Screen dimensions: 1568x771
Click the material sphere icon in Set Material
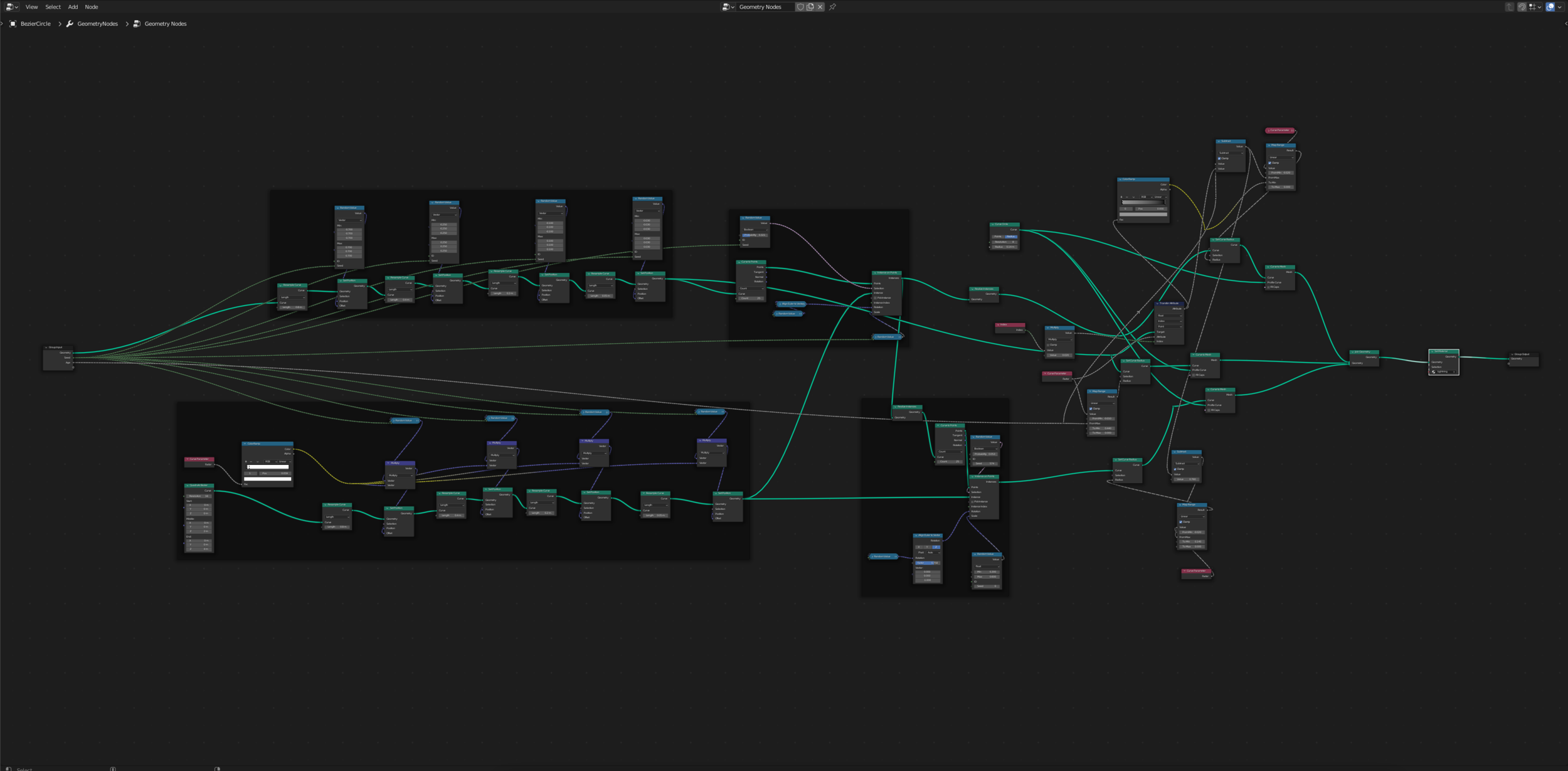pyautogui.click(x=1434, y=372)
